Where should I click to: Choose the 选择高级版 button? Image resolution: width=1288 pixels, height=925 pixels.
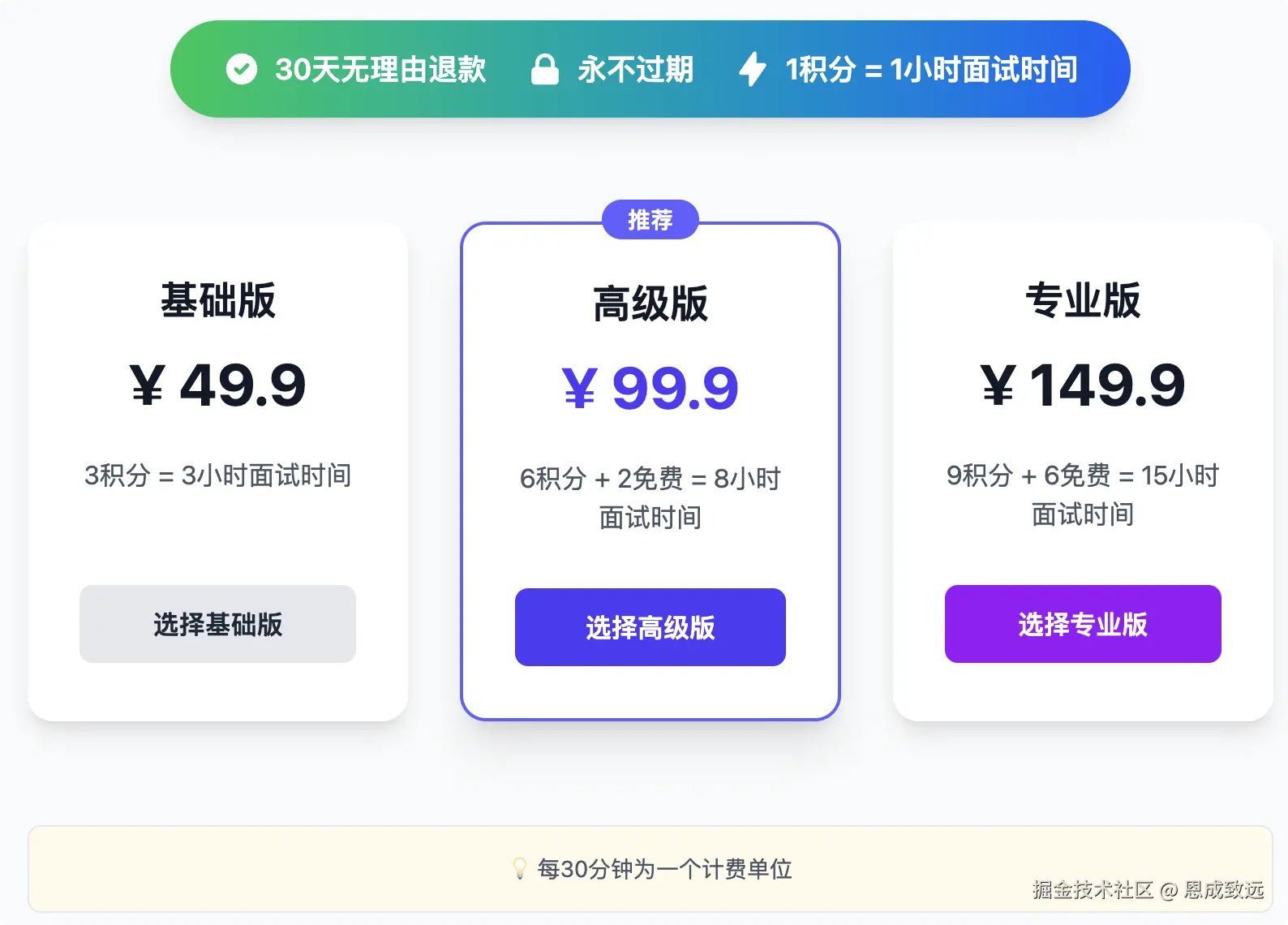click(650, 627)
